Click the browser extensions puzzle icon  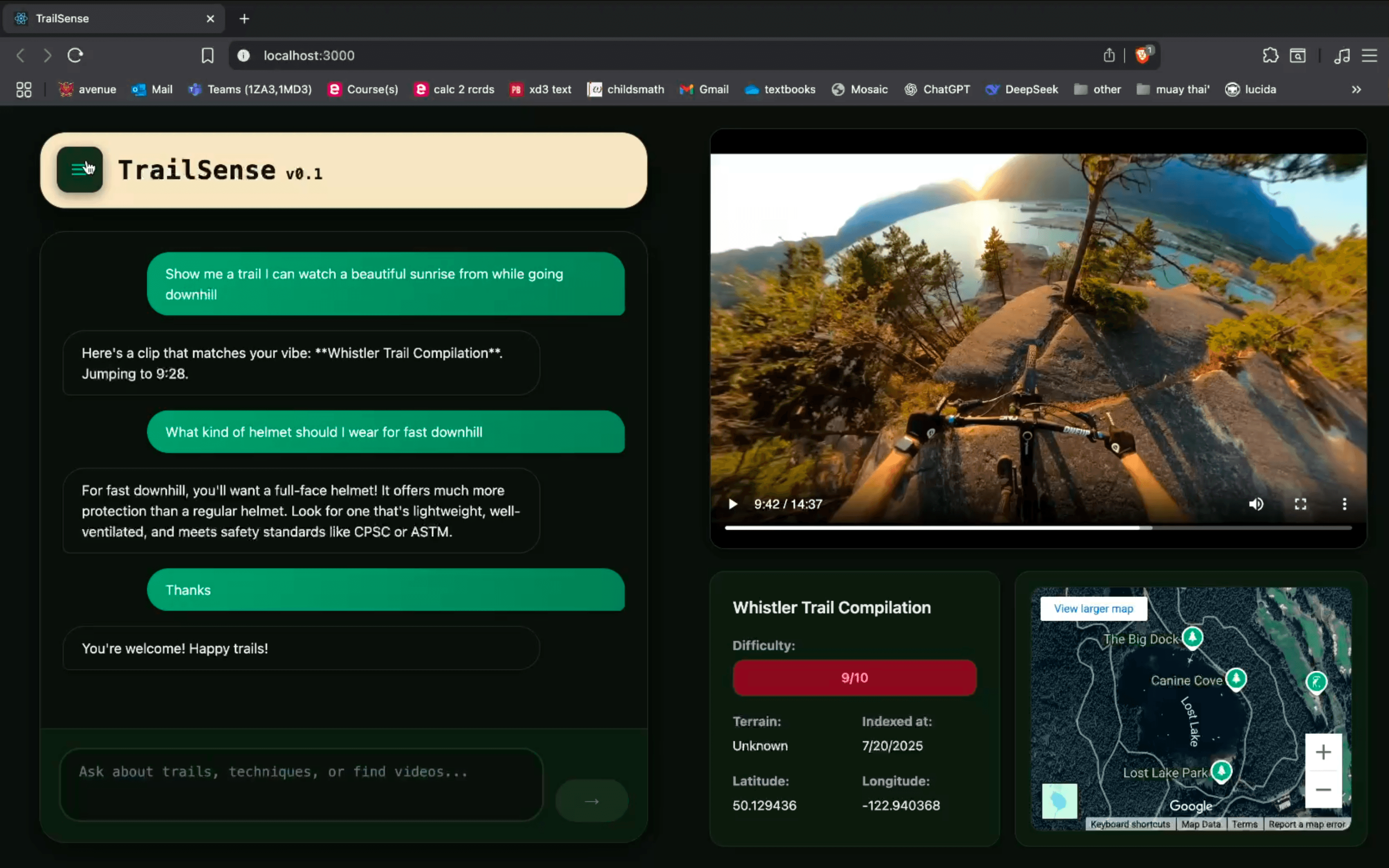tap(1271, 55)
